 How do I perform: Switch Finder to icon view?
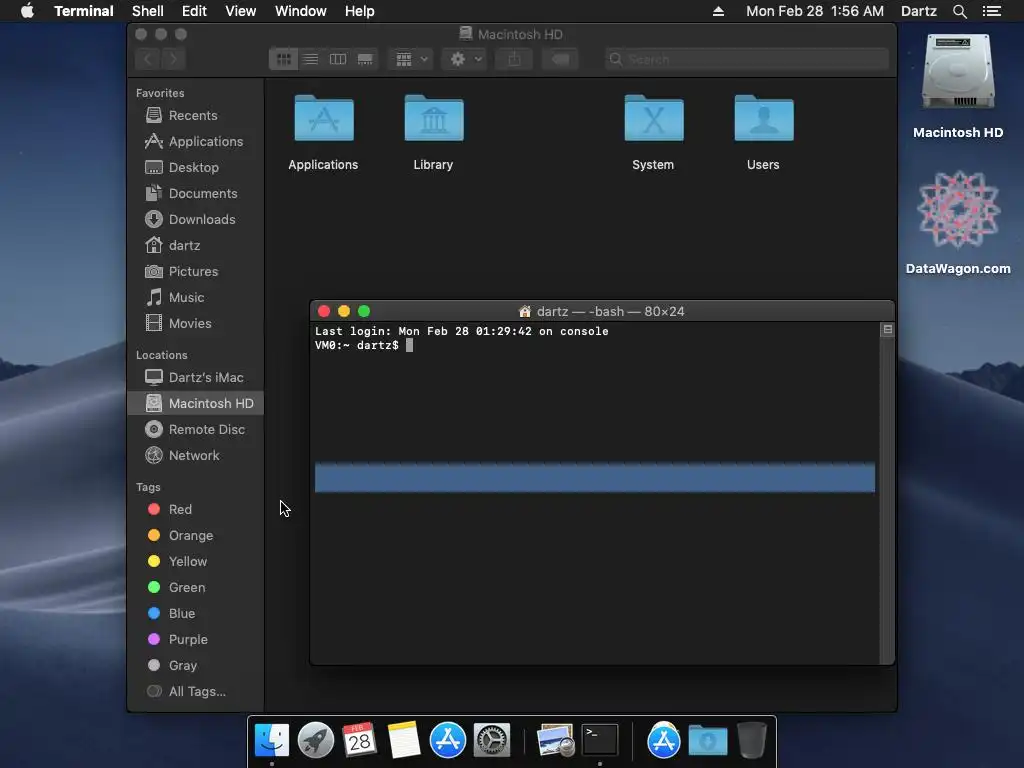(283, 59)
